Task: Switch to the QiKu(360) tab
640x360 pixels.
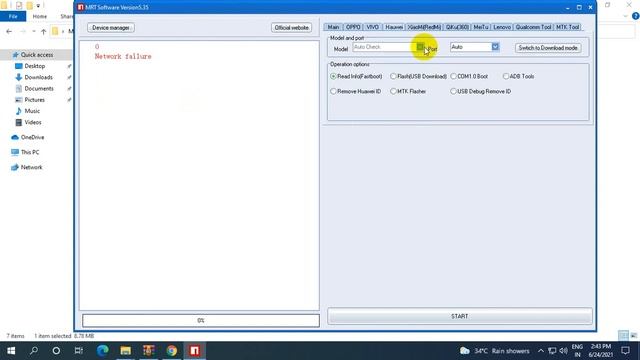Action: point(457,27)
